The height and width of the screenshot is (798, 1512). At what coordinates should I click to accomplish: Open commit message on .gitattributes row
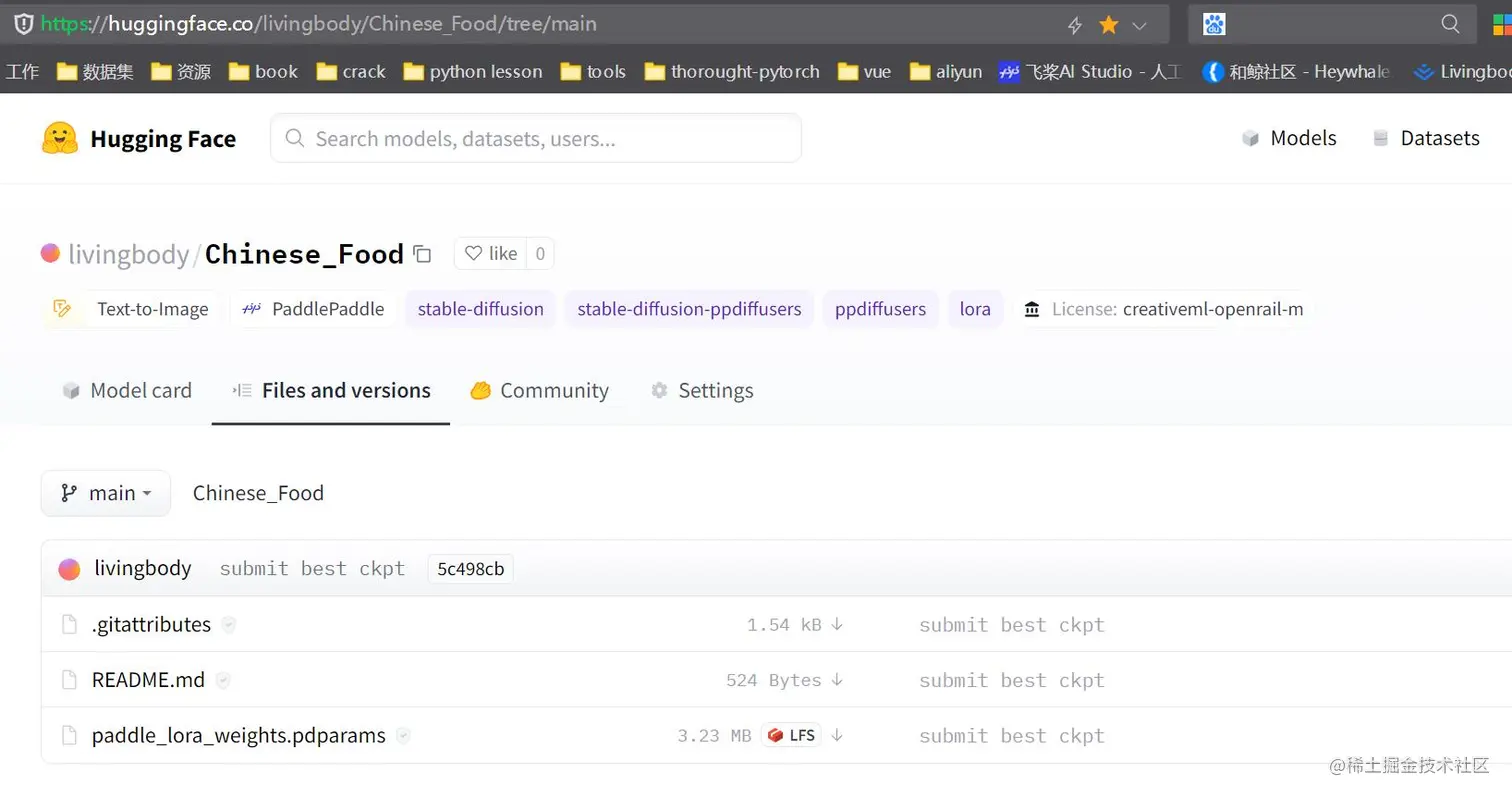click(1012, 625)
